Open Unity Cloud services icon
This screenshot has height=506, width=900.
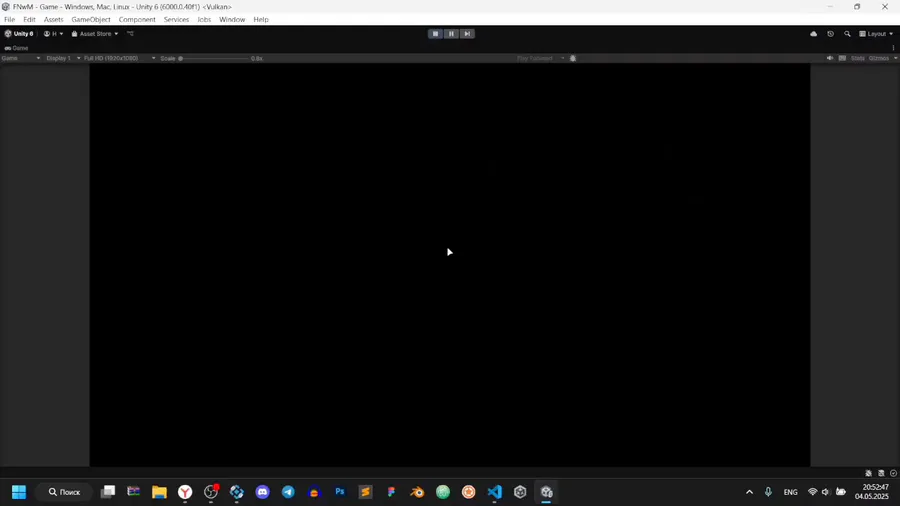813,34
